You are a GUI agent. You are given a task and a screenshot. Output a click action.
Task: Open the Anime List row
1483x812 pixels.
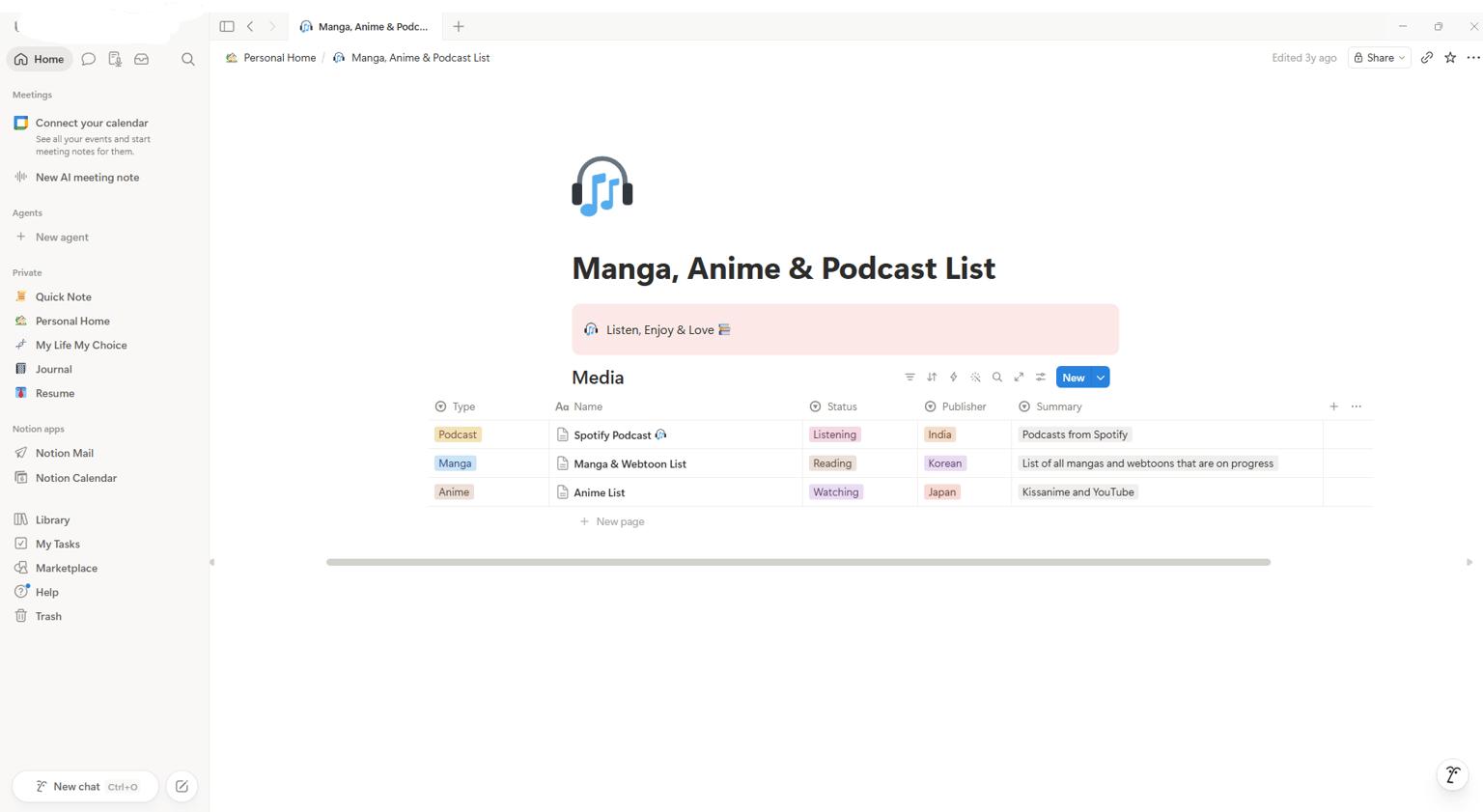pos(599,492)
